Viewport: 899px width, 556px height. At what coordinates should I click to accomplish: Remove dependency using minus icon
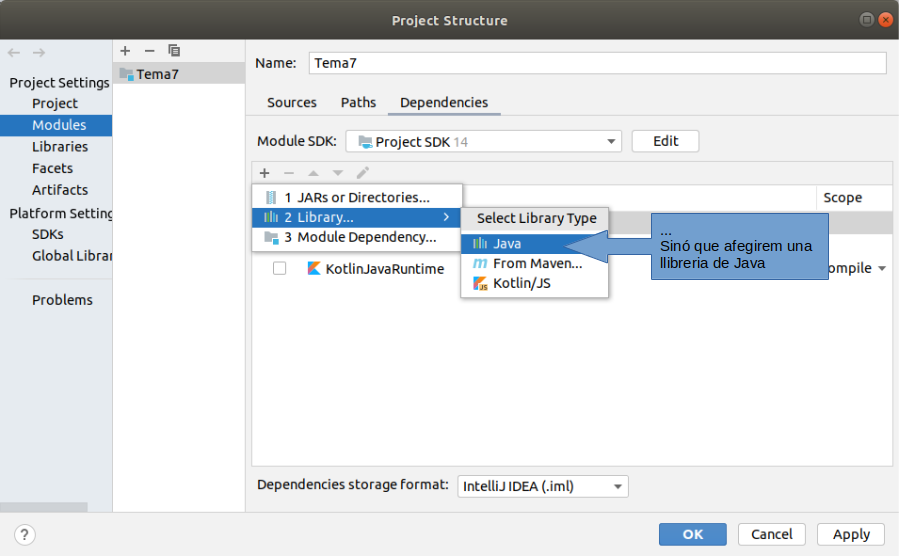click(x=289, y=173)
